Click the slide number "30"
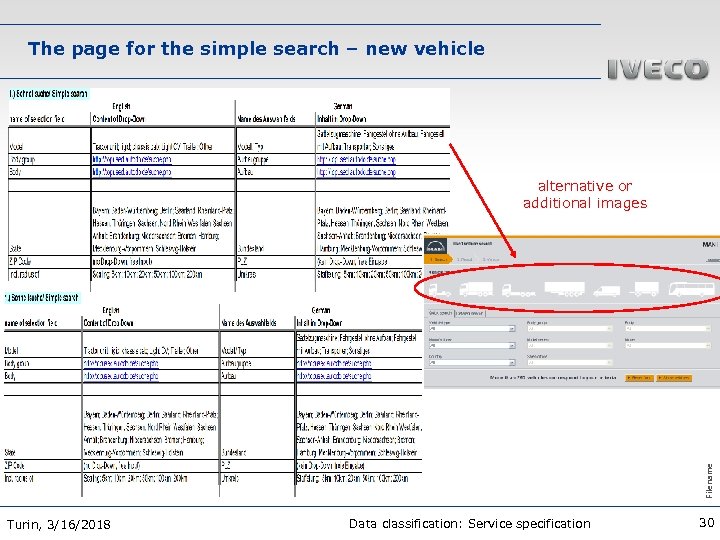 pyautogui.click(x=707, y=523)
